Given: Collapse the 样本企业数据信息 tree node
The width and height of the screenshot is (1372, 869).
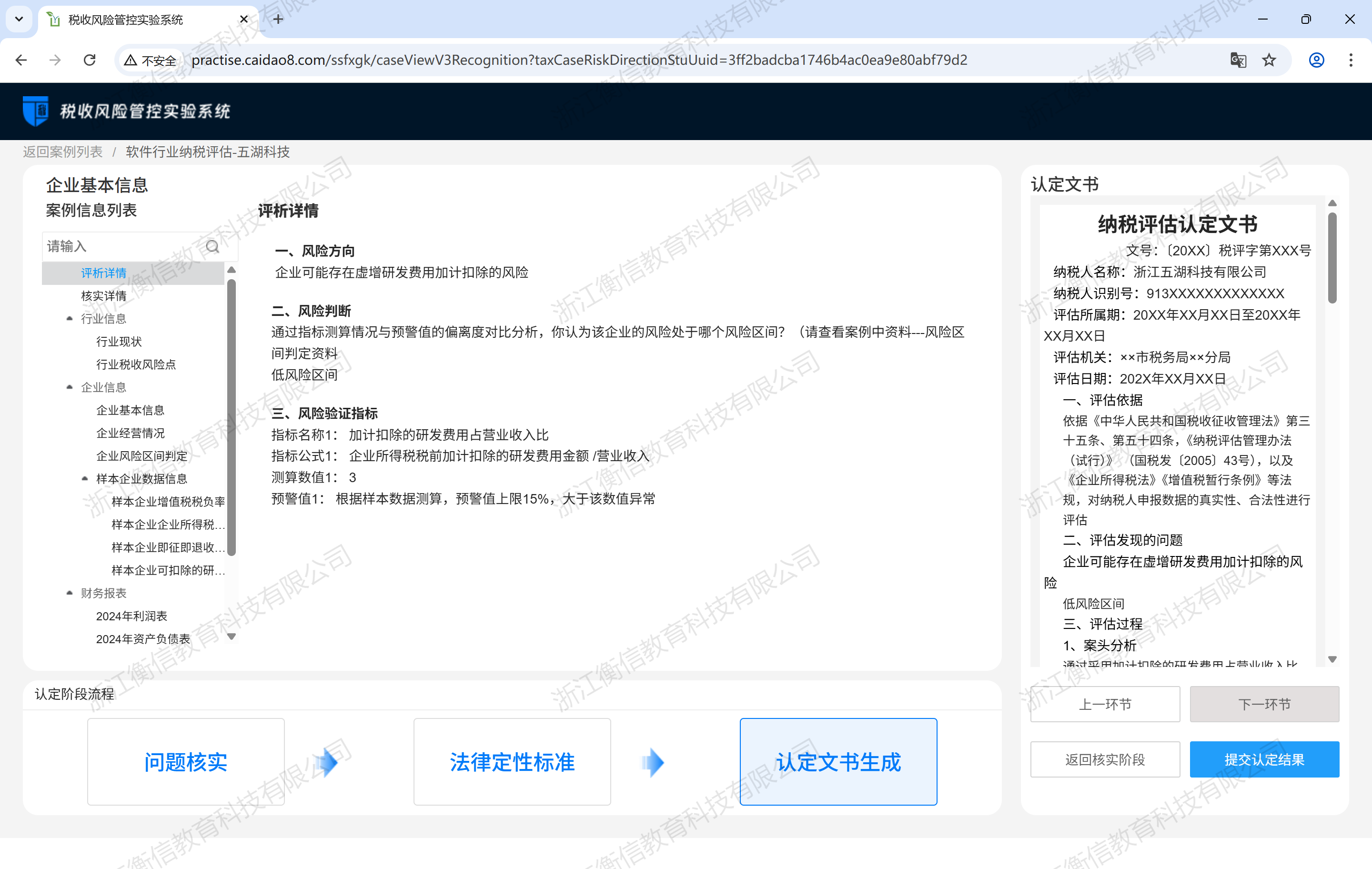Looking at the screenshot, I should click(85, 479).
